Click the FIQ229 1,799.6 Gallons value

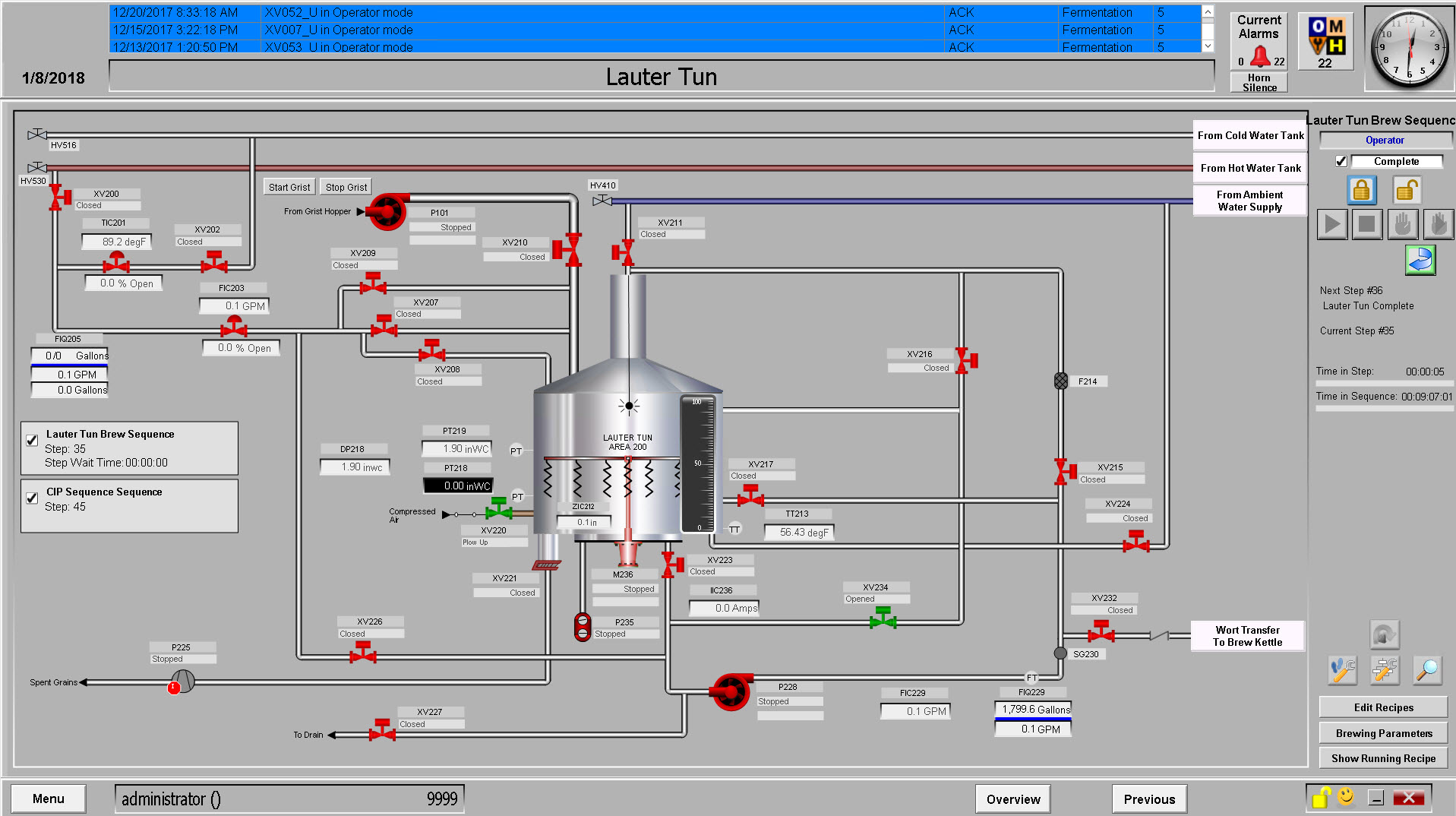[x=1033, y=709]
